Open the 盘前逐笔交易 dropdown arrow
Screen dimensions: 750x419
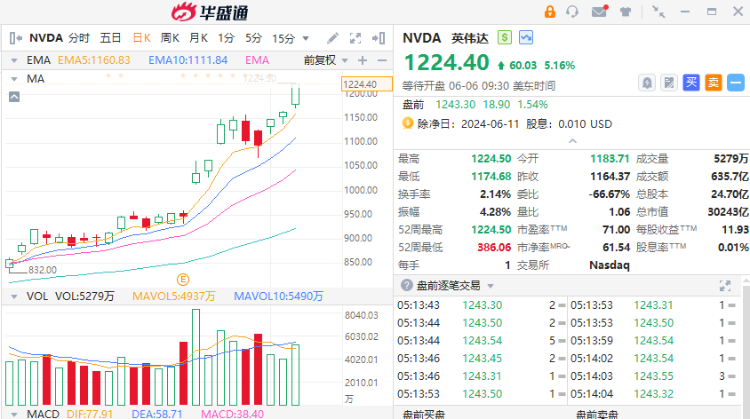pyautogui.click(x=490, y=286)
